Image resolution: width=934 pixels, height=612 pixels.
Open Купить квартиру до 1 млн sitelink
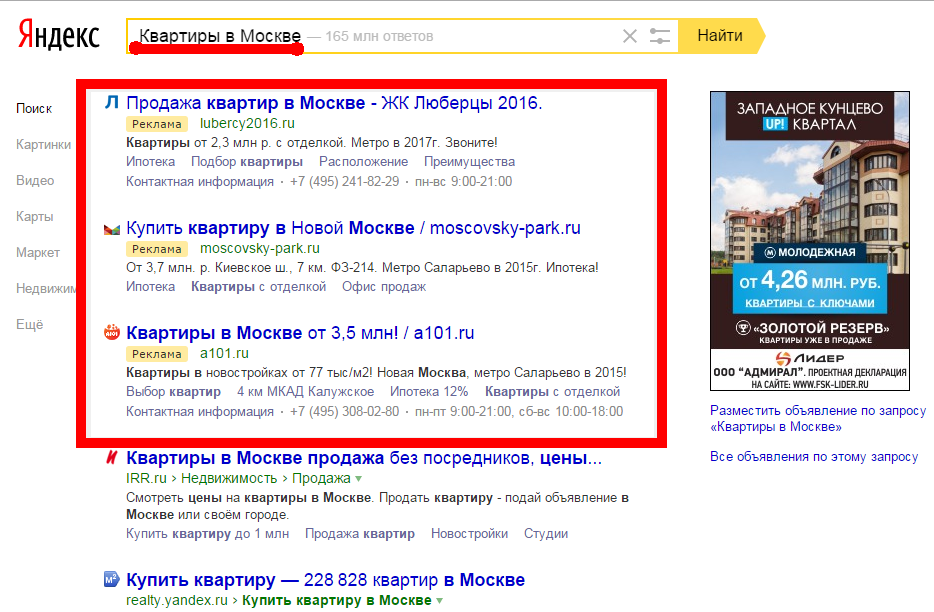(x=207, y=533)
